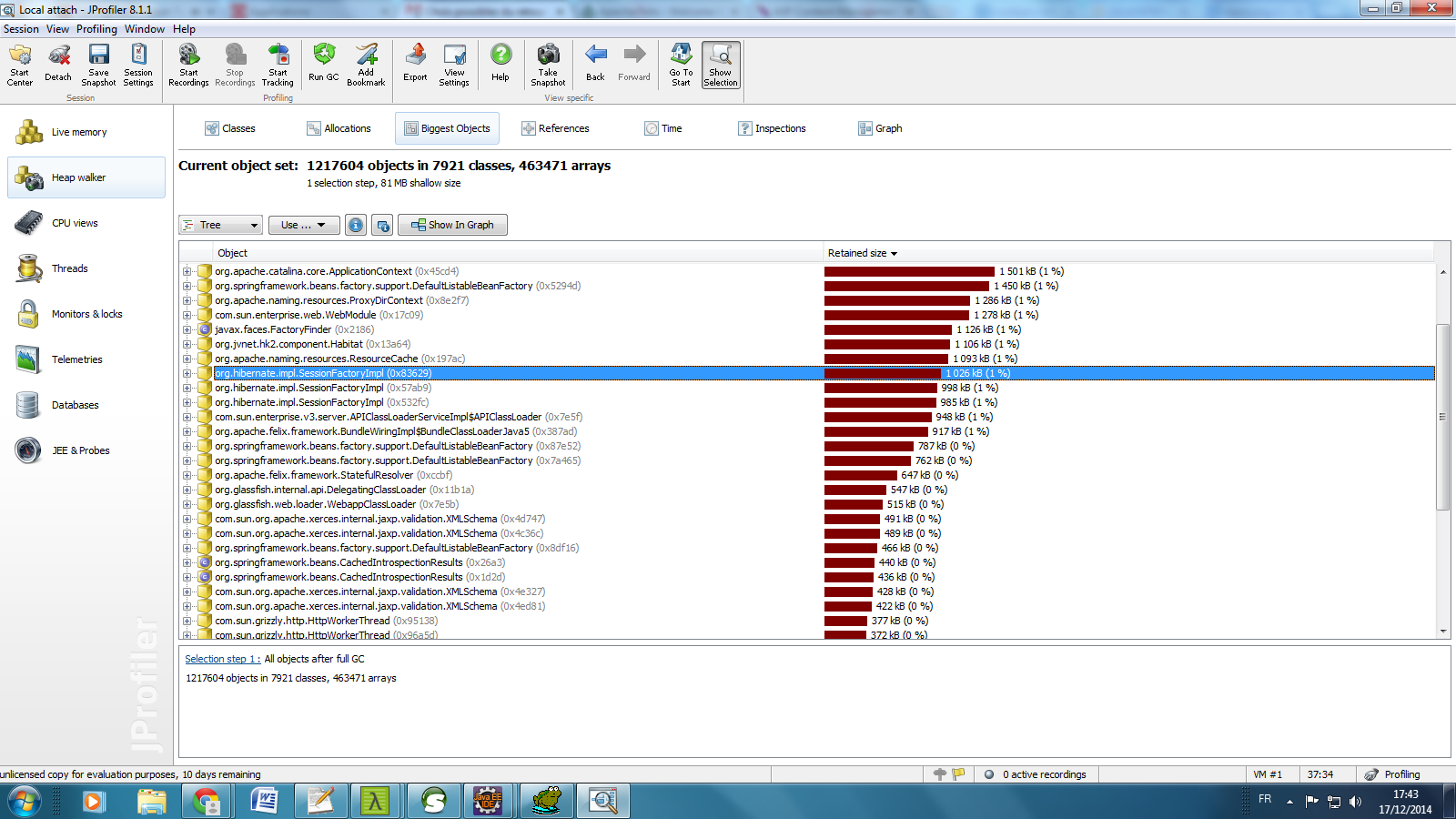This screenshot has height=819, width=1456.
Task: Open the Time view tab
Action: pyautogui.click(x=663, y=128)
